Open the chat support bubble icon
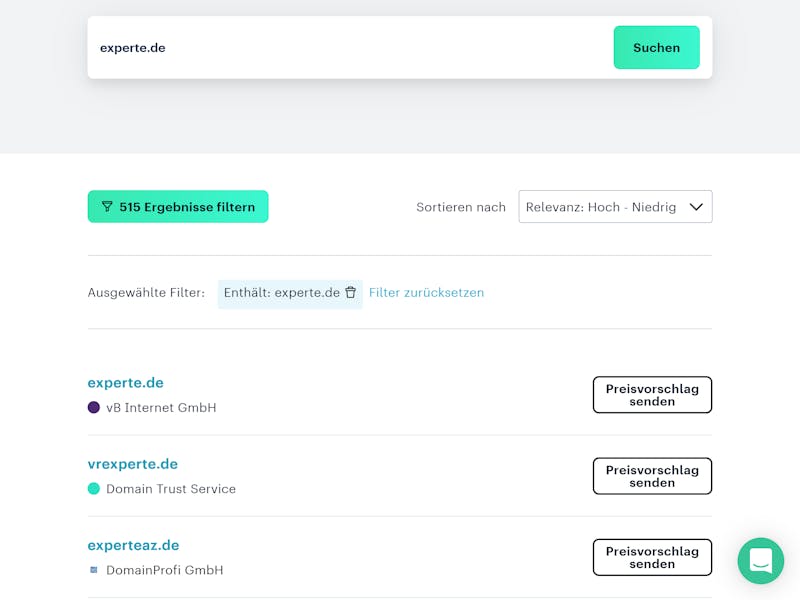The image size is (800, 600). [760, 561]
